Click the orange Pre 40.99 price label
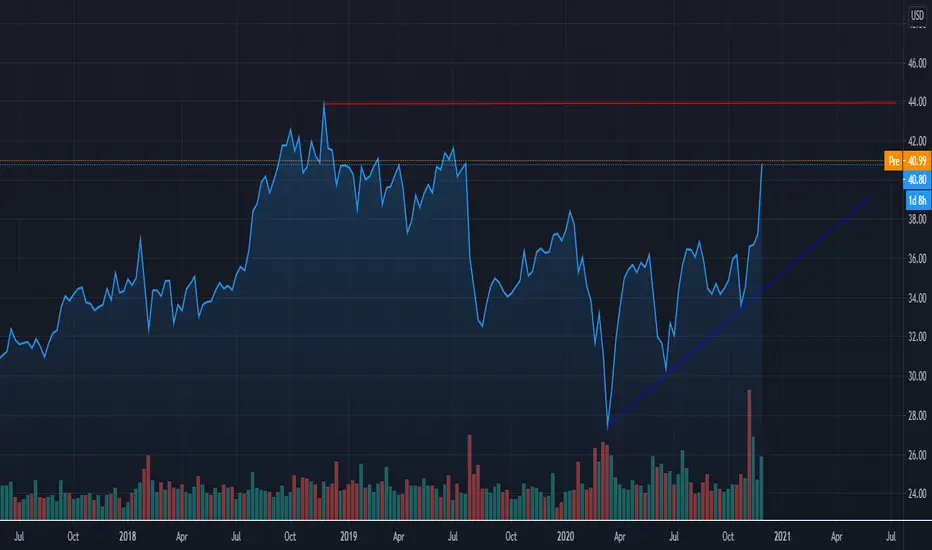This screenshot has height=550, width=932. (x=907, y=161)
